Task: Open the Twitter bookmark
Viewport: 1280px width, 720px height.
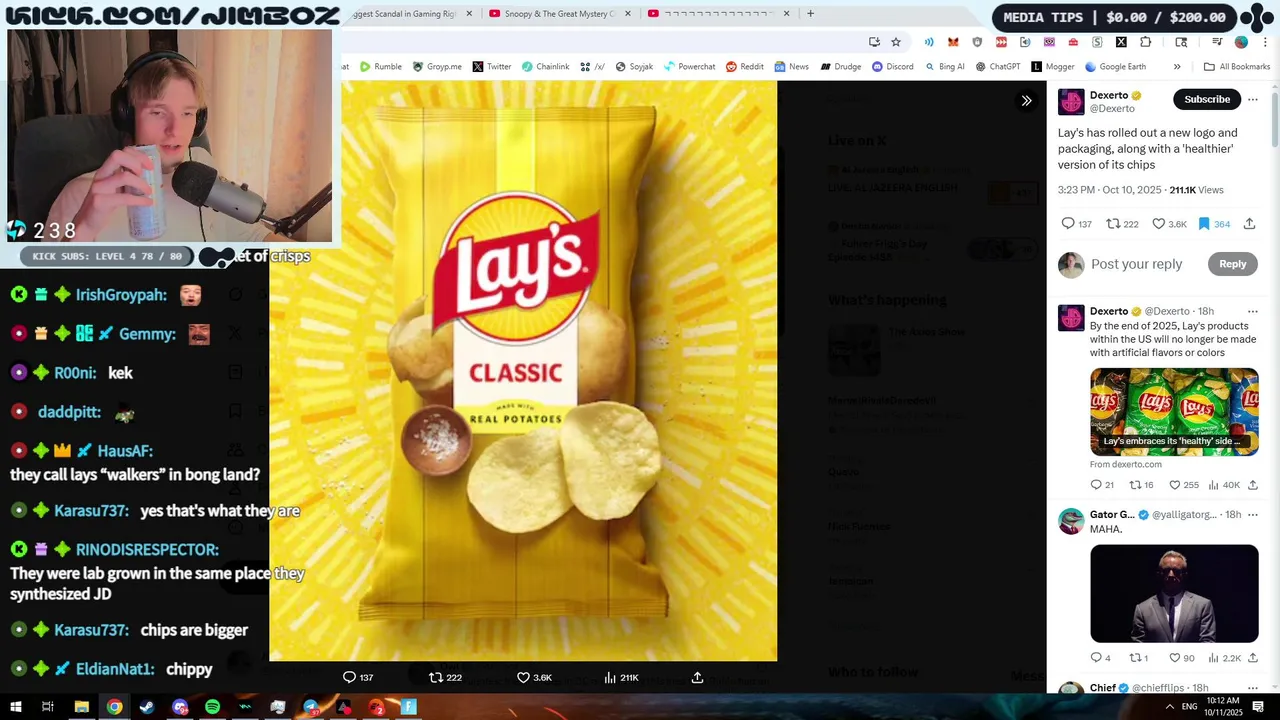Action: point(491,67)
